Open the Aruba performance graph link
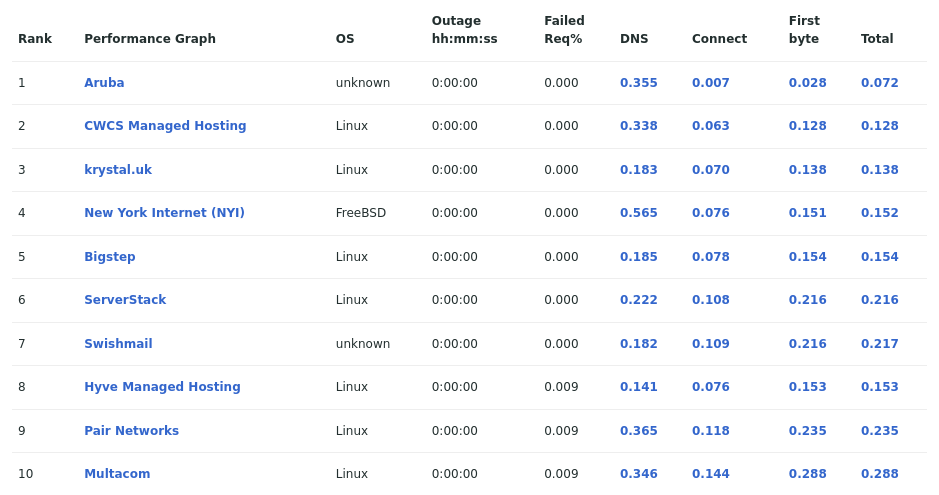Viewport: 939px width, 495px height. [x=104, y=83]
